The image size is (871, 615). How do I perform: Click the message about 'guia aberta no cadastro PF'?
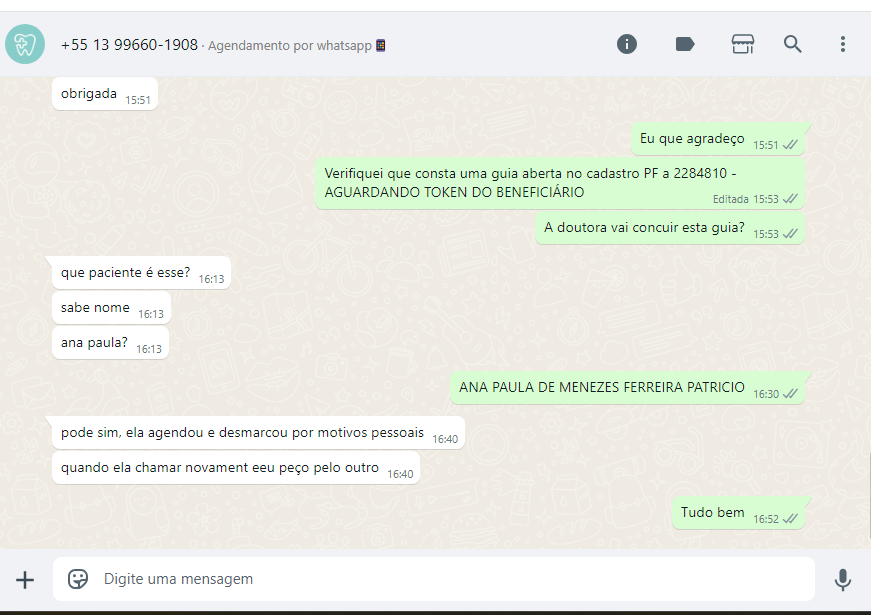click(x=560, y=183)
